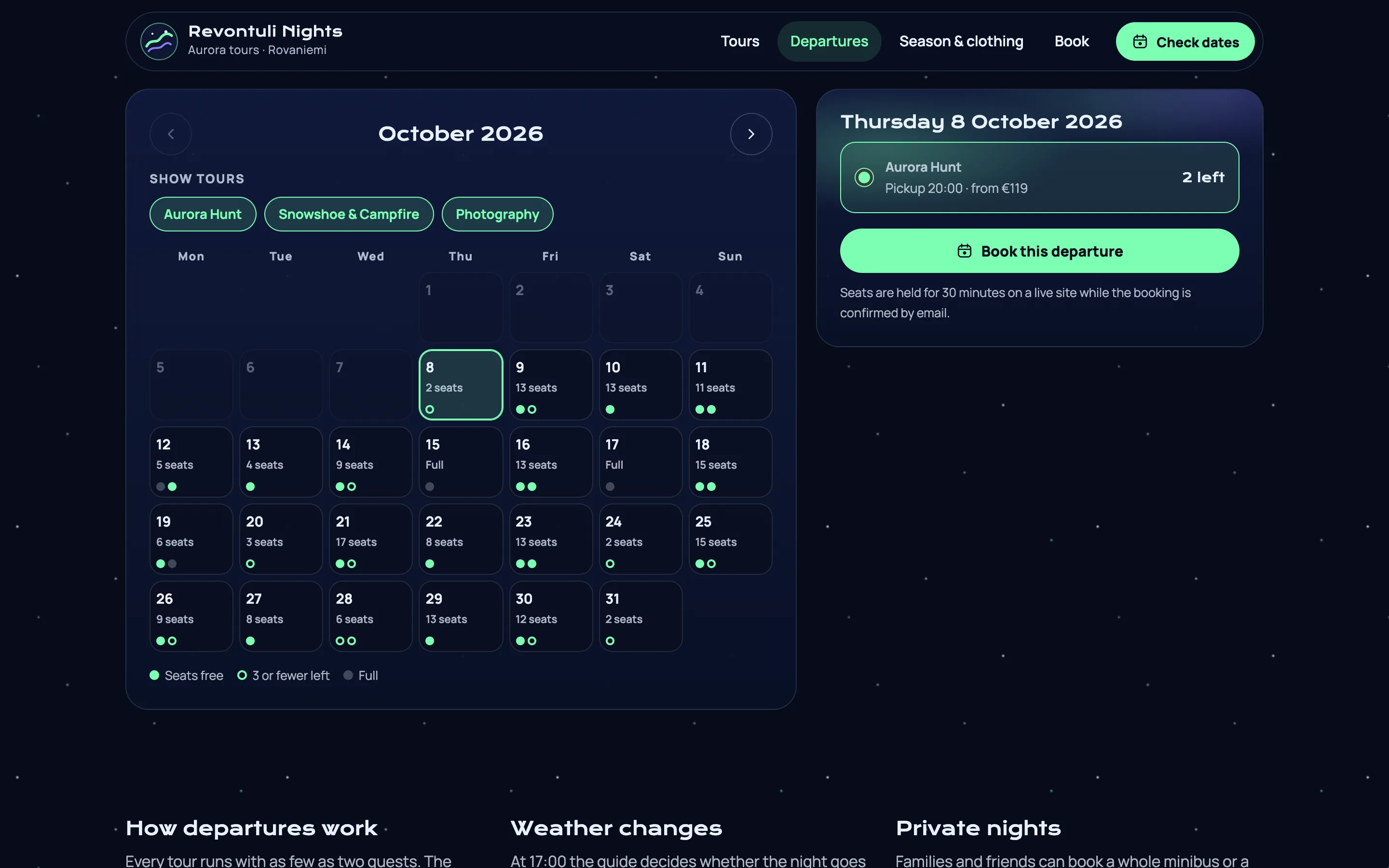
Task: Select October 13 with 4 seats
Action: (281, 461)
